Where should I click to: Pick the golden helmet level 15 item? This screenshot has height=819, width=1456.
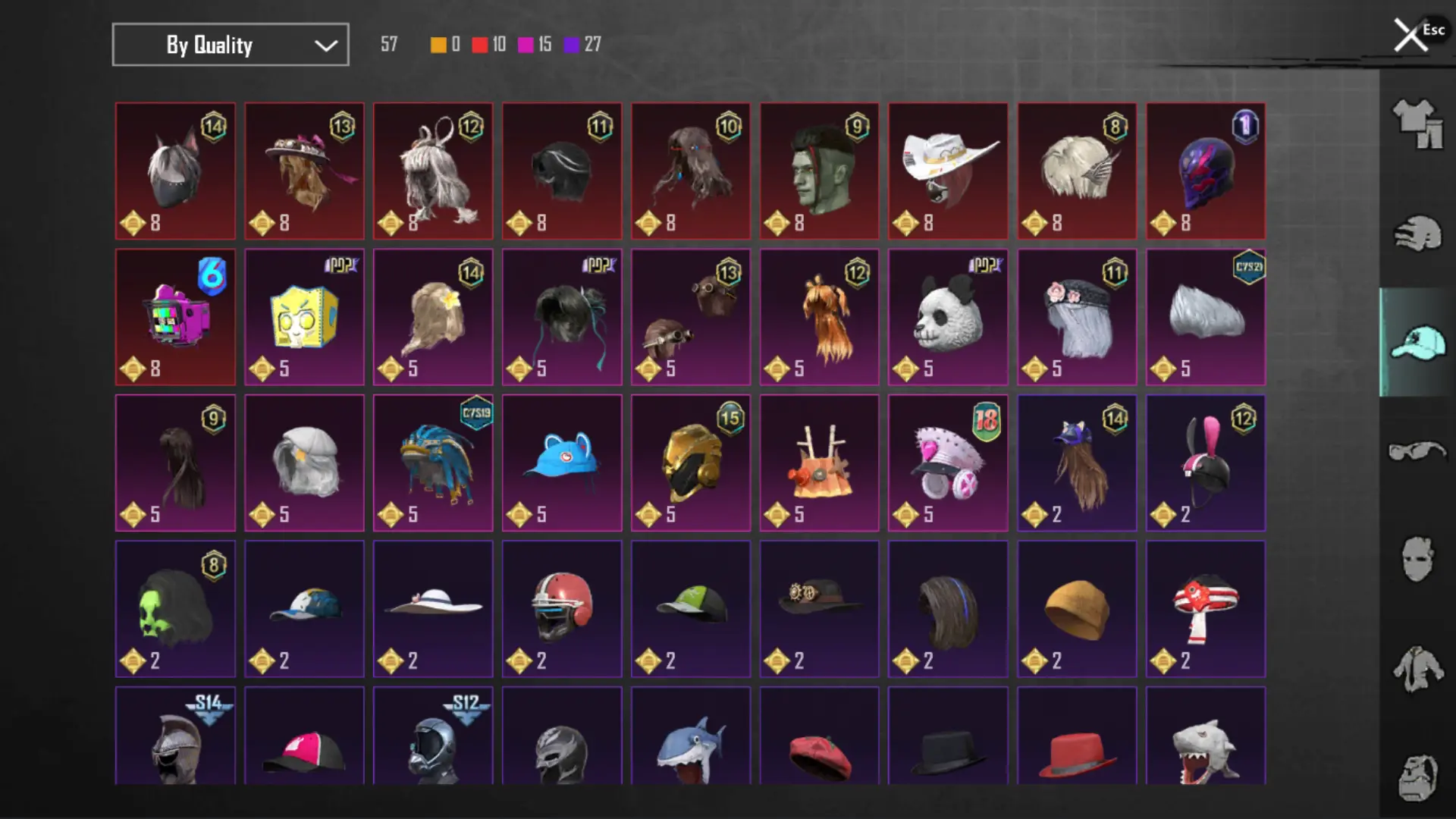691,463
